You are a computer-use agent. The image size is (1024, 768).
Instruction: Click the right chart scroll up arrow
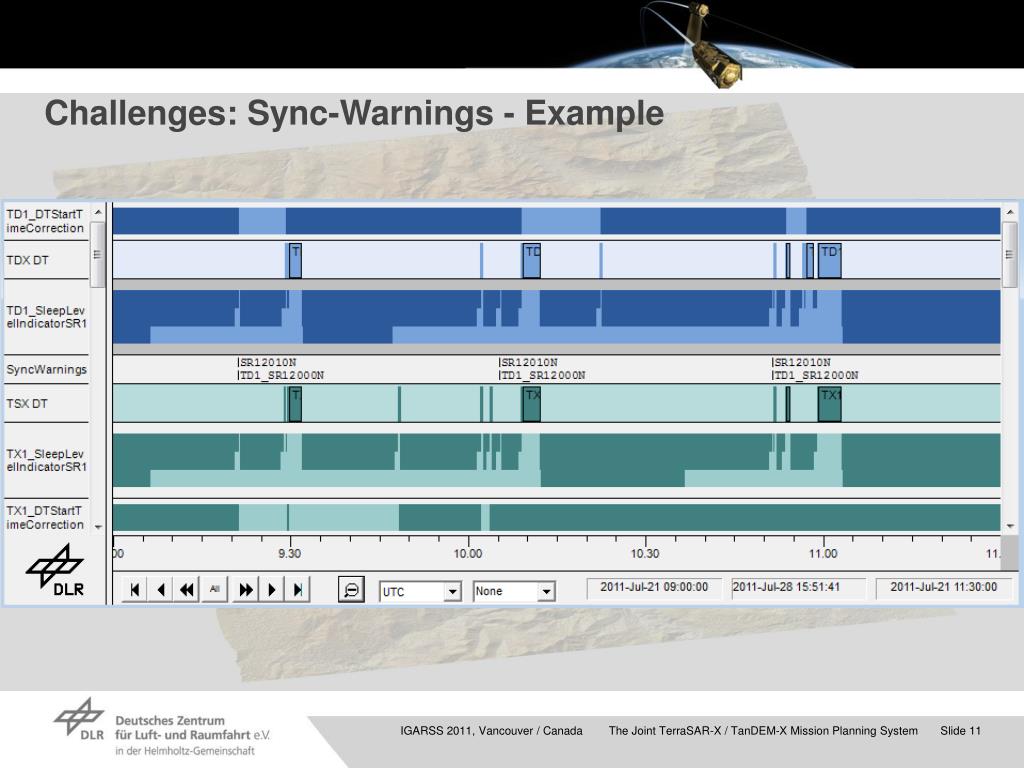[1010, 212]
